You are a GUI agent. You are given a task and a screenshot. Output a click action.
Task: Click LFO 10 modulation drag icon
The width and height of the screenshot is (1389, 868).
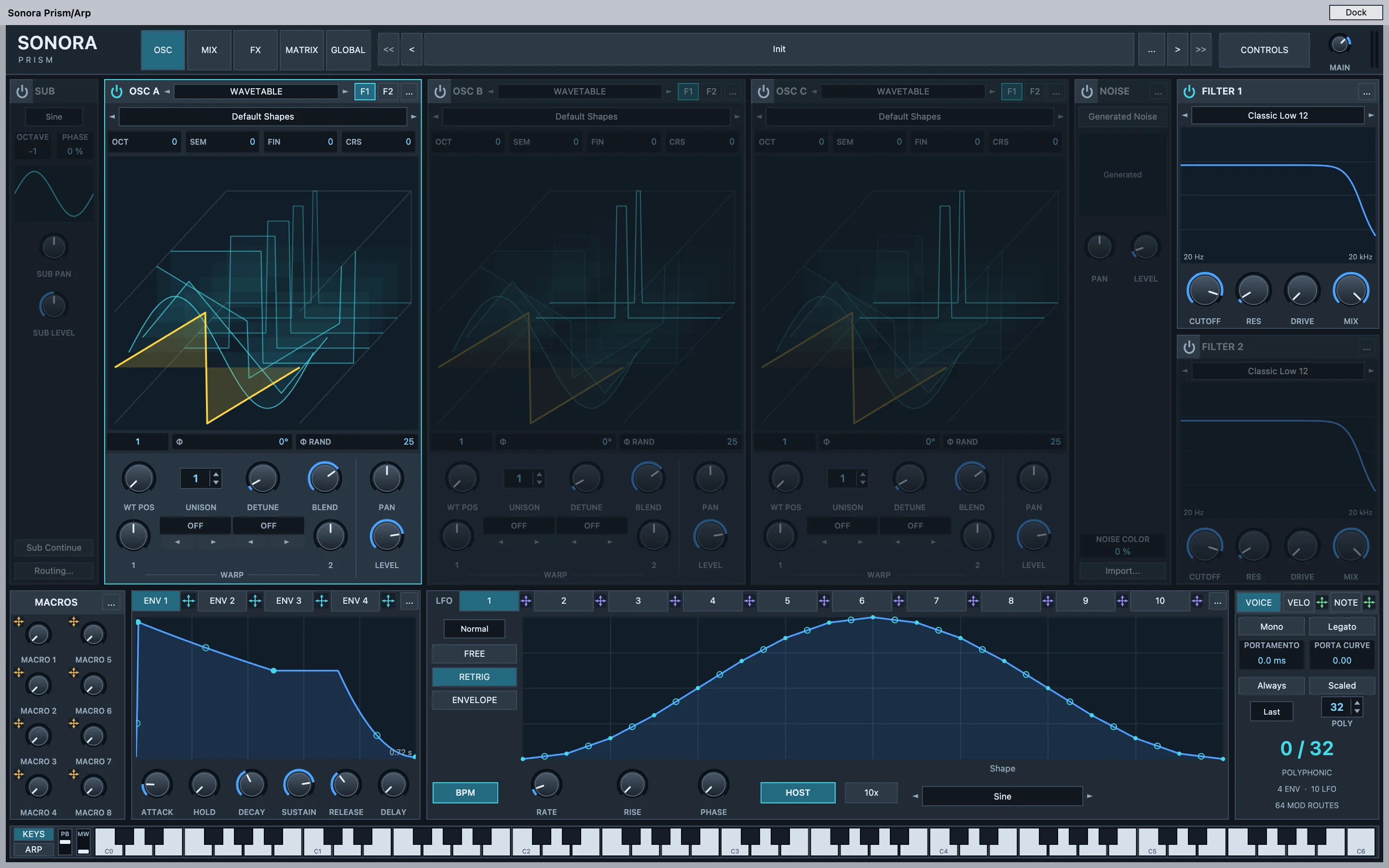1197,601
